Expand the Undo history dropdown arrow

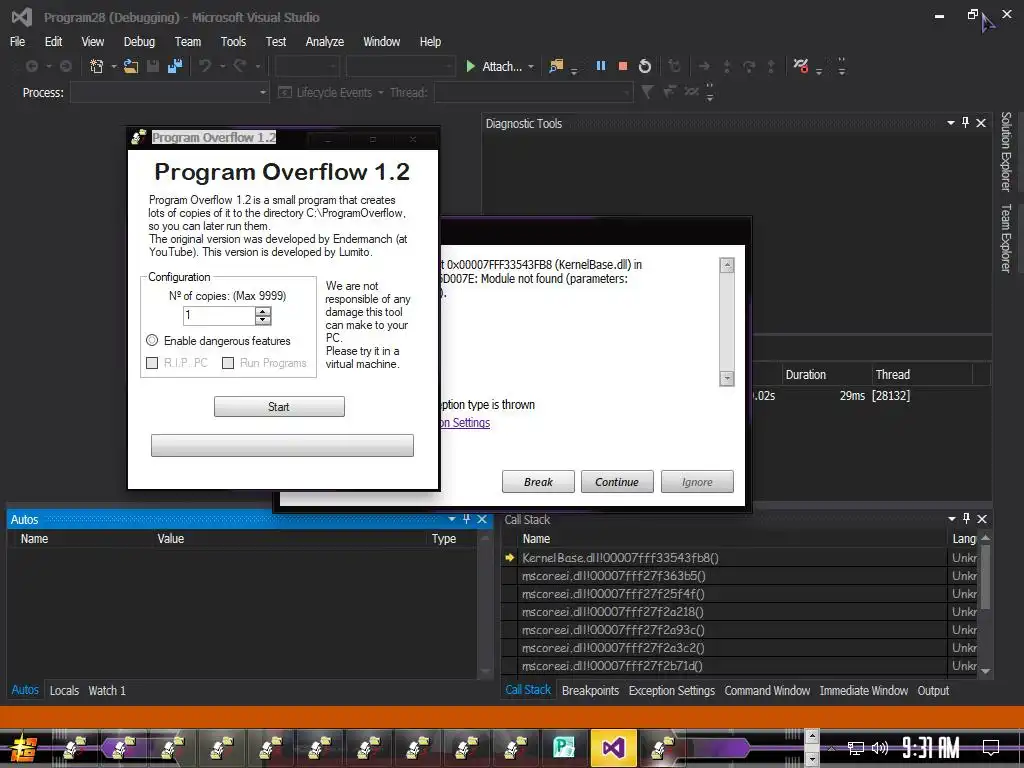tap(222, 67)
